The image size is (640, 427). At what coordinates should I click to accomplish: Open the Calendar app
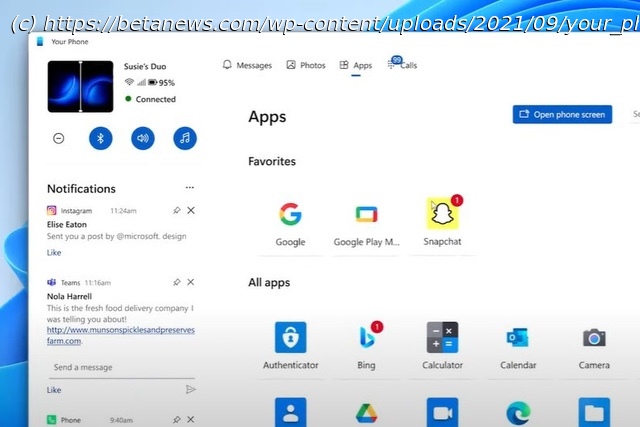tap(518, 338)
